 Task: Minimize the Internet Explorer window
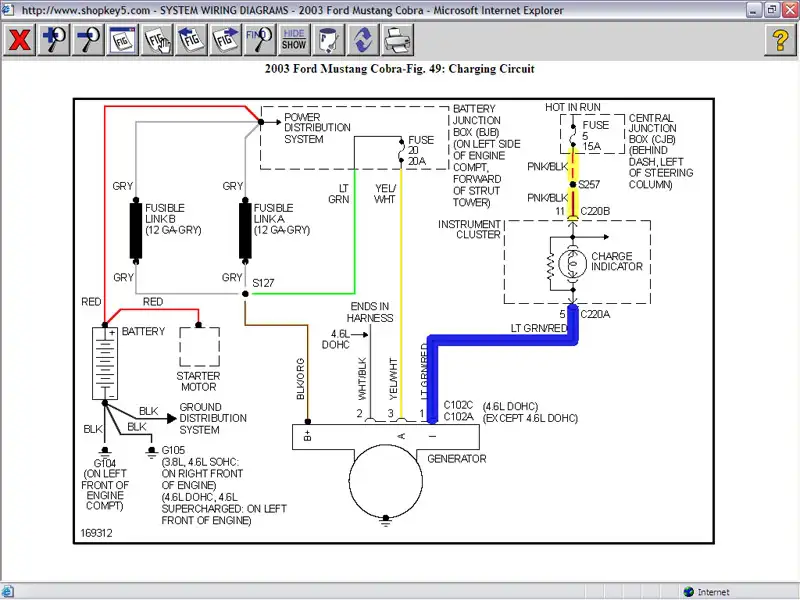click(754, 10)
